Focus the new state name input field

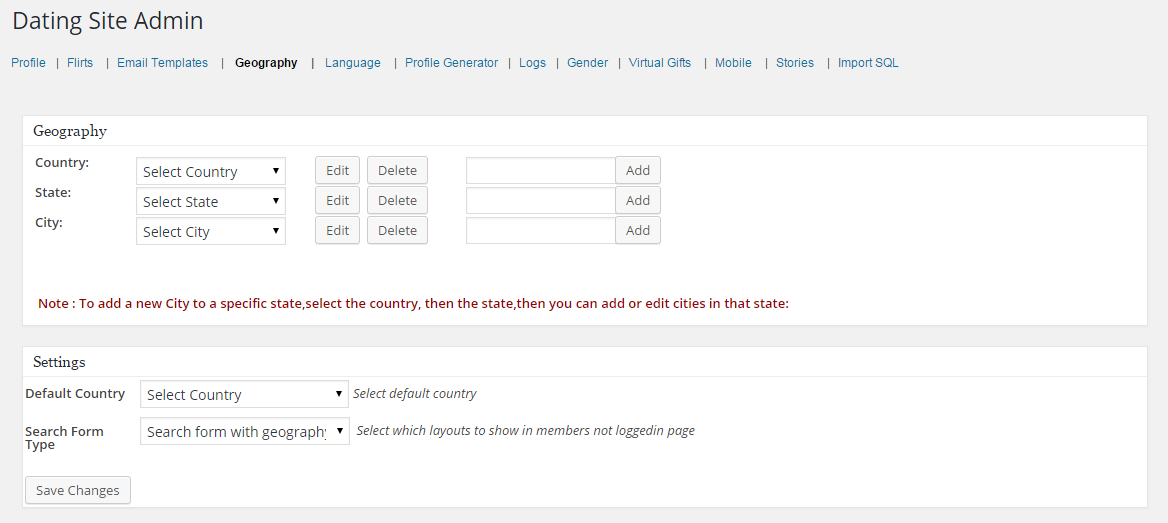[x=541, y=200]
